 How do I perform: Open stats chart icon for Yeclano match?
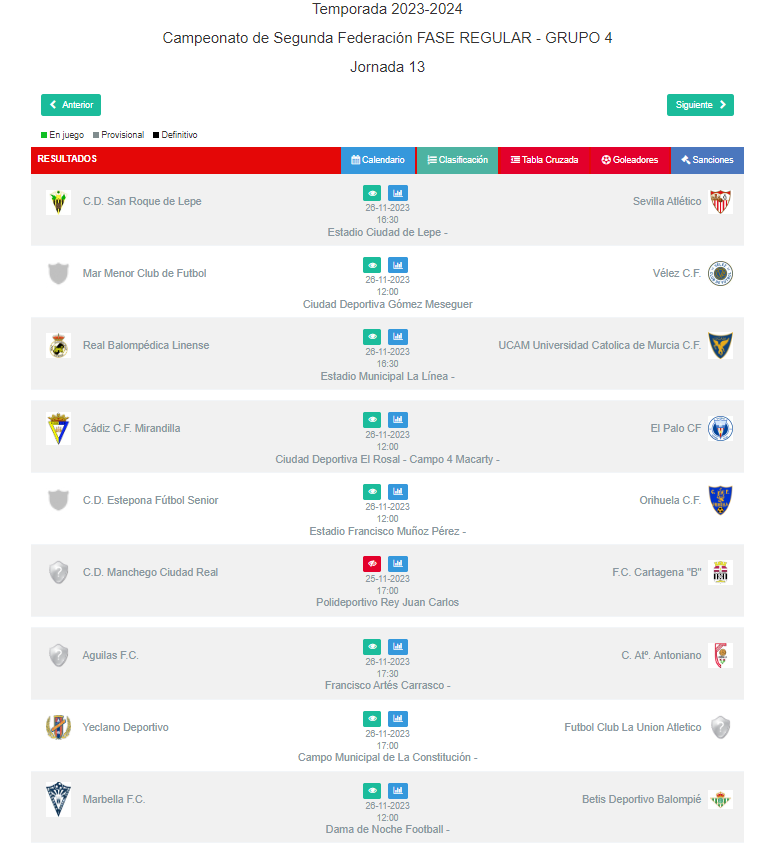(x=398, y=719)
